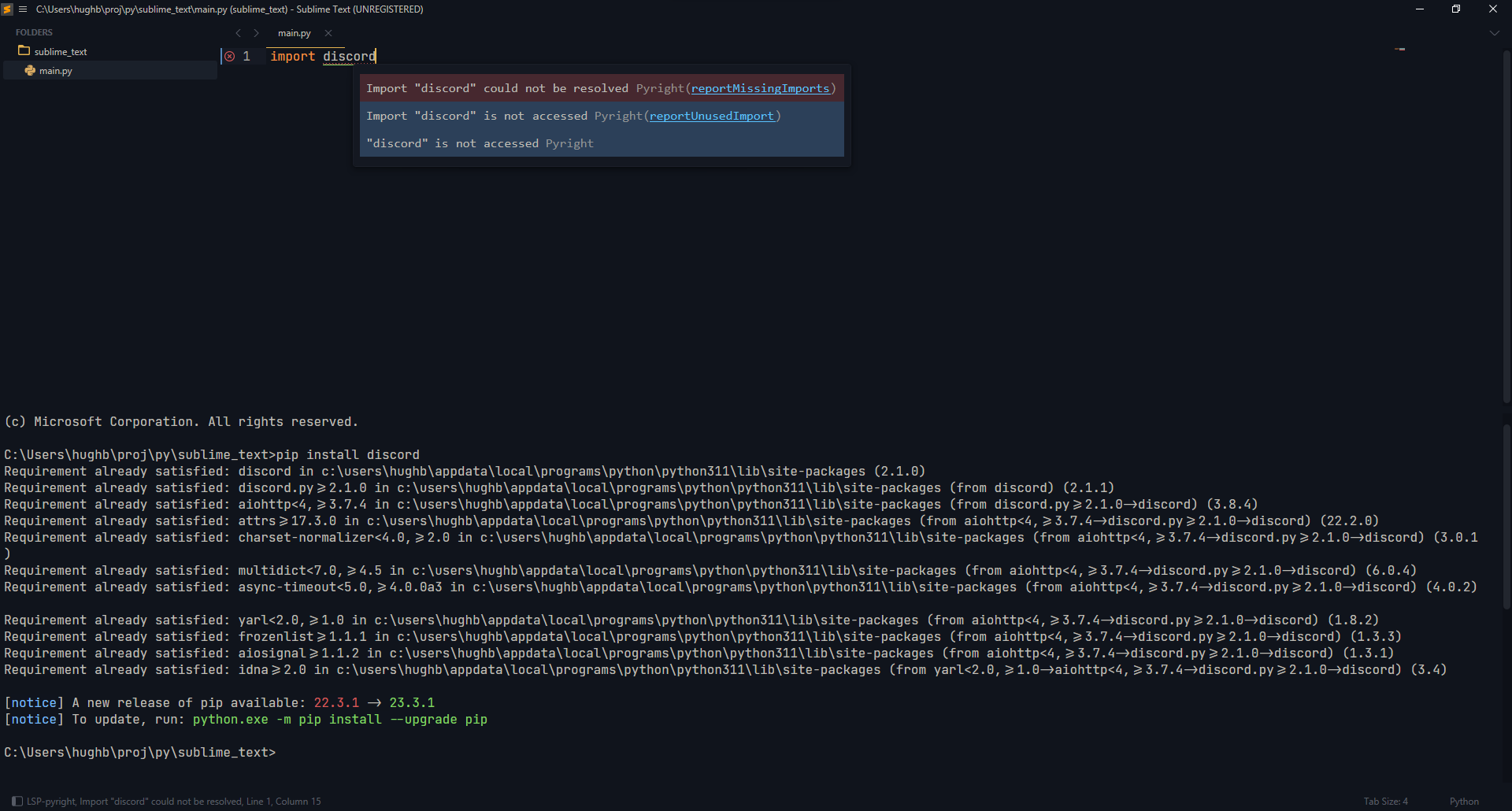Open the Tab Size: 4 indentation menu

tap(1385, 802)
